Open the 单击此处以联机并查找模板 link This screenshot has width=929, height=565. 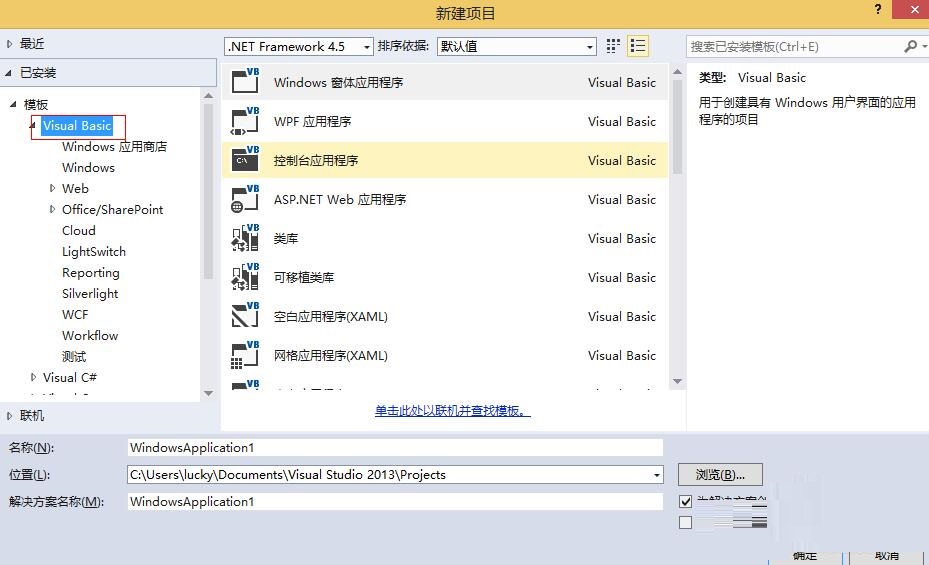tap(453, 411)
